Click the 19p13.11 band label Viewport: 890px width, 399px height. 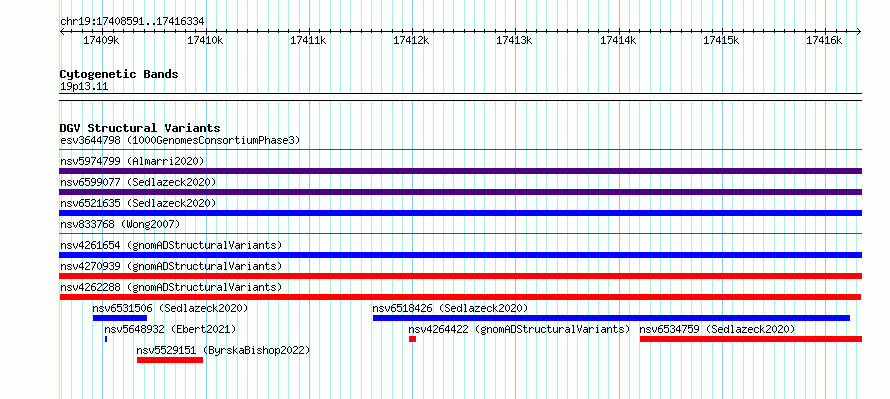click(x=84, y=87)
